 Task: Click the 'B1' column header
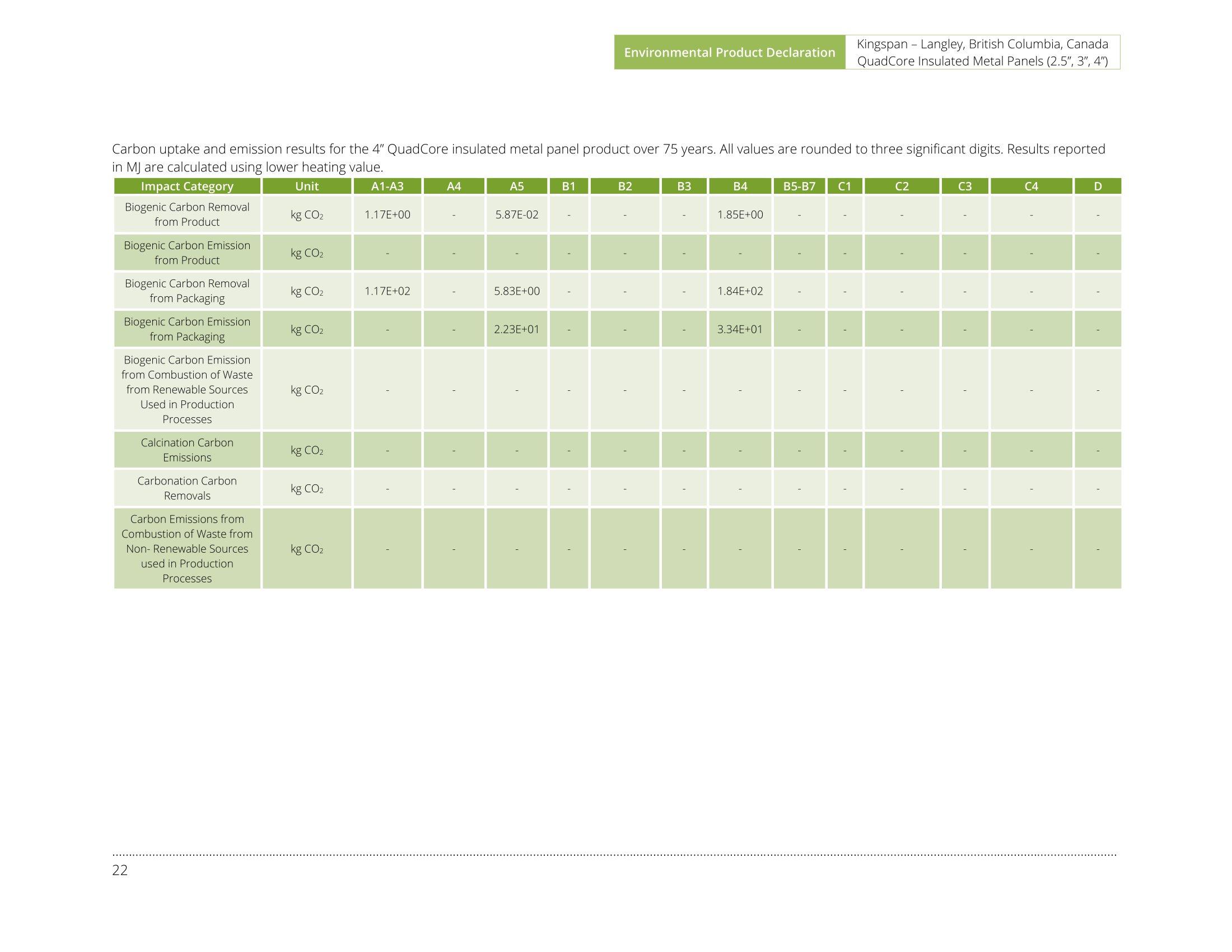pos(568,186)
